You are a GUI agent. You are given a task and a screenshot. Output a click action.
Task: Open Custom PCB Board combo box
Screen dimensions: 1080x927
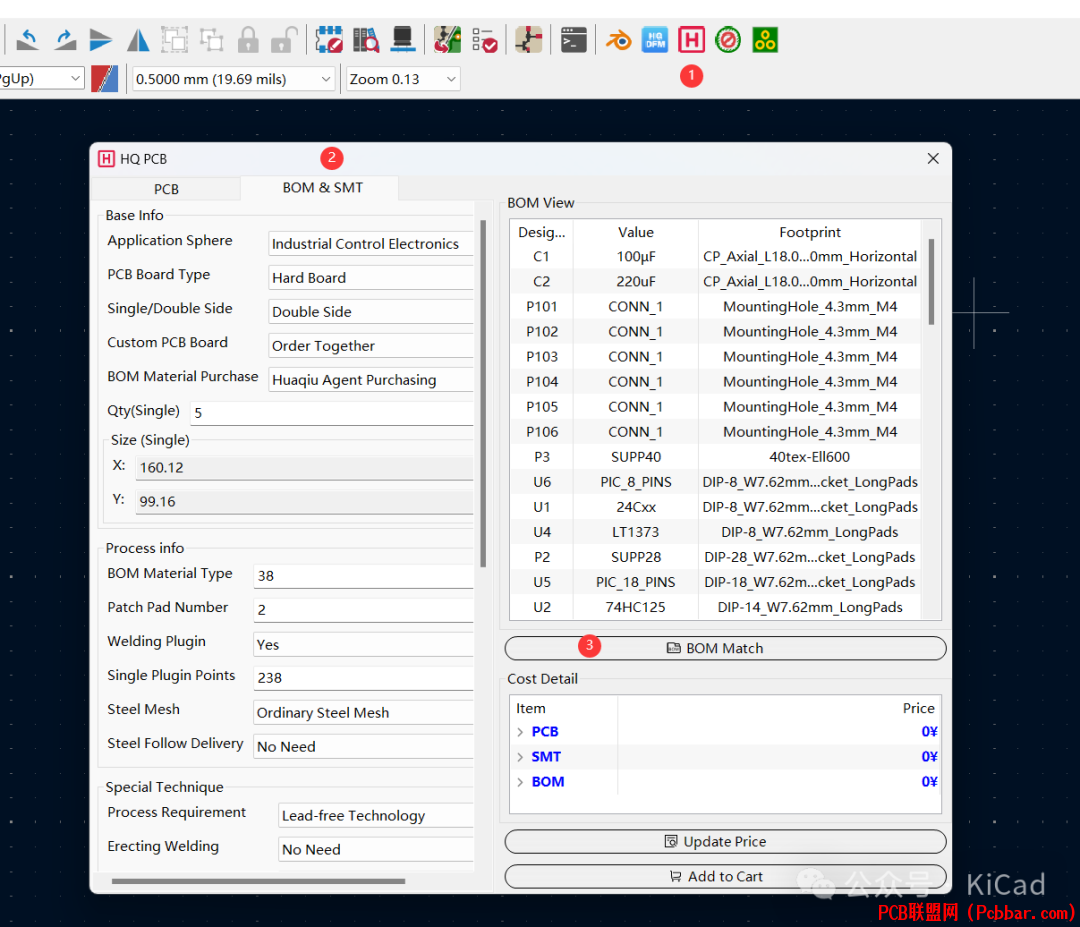coord(371,346)
